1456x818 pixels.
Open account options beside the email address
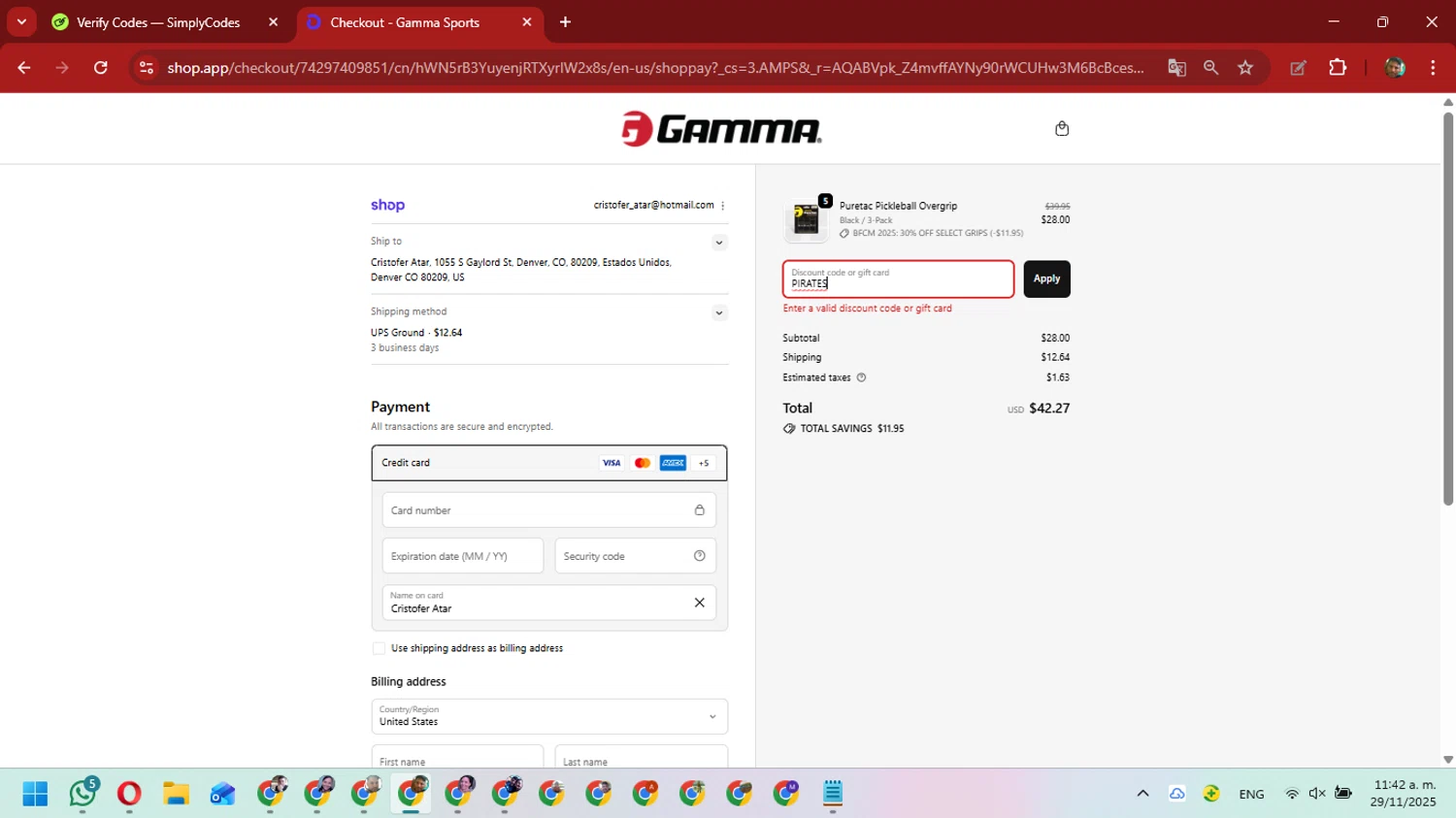[723, 206]
